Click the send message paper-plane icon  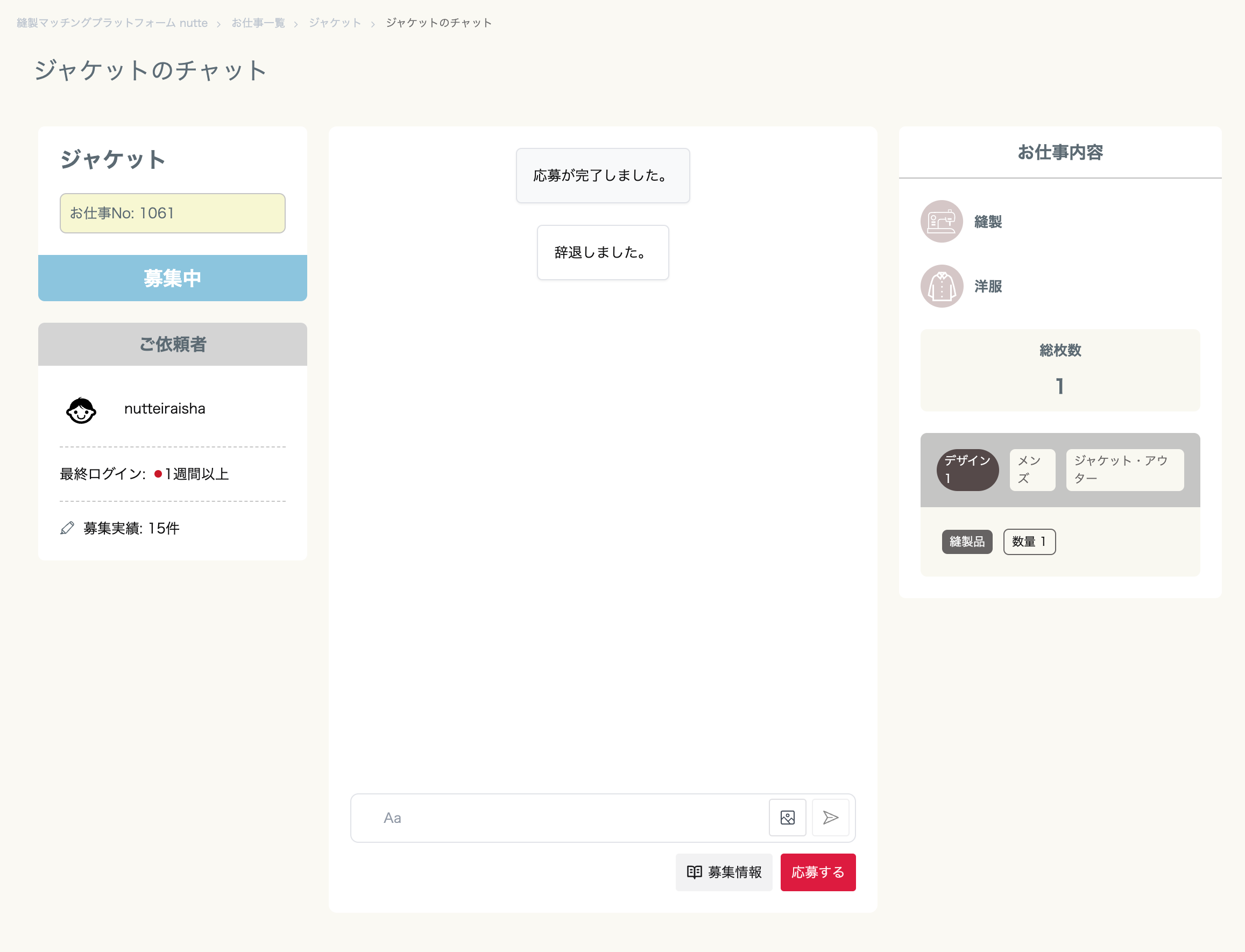click(x=830, y=817)
